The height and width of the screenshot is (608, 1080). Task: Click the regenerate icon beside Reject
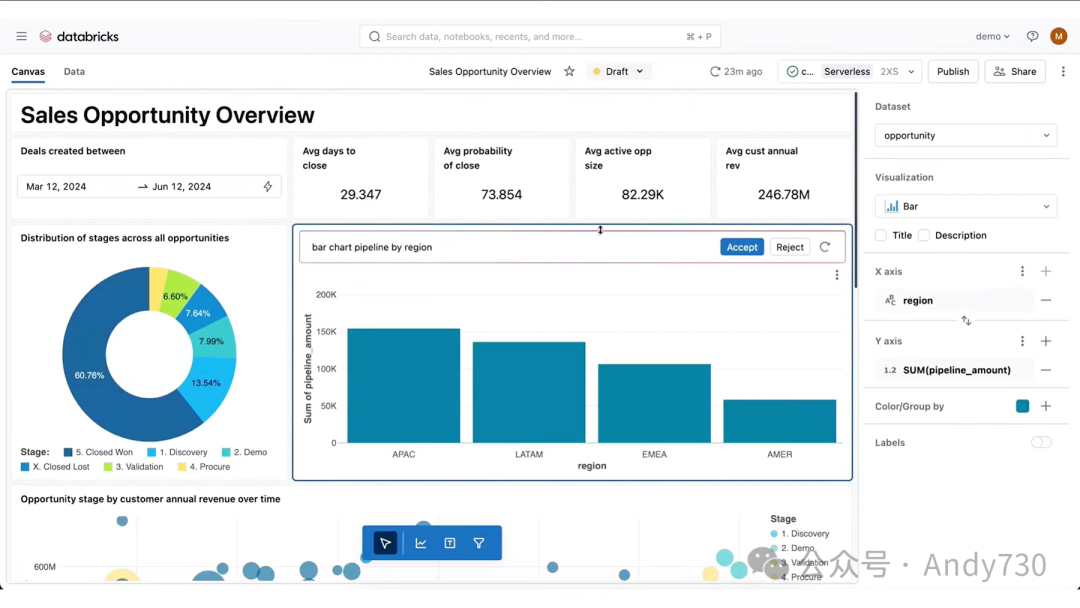pos(825,247)
